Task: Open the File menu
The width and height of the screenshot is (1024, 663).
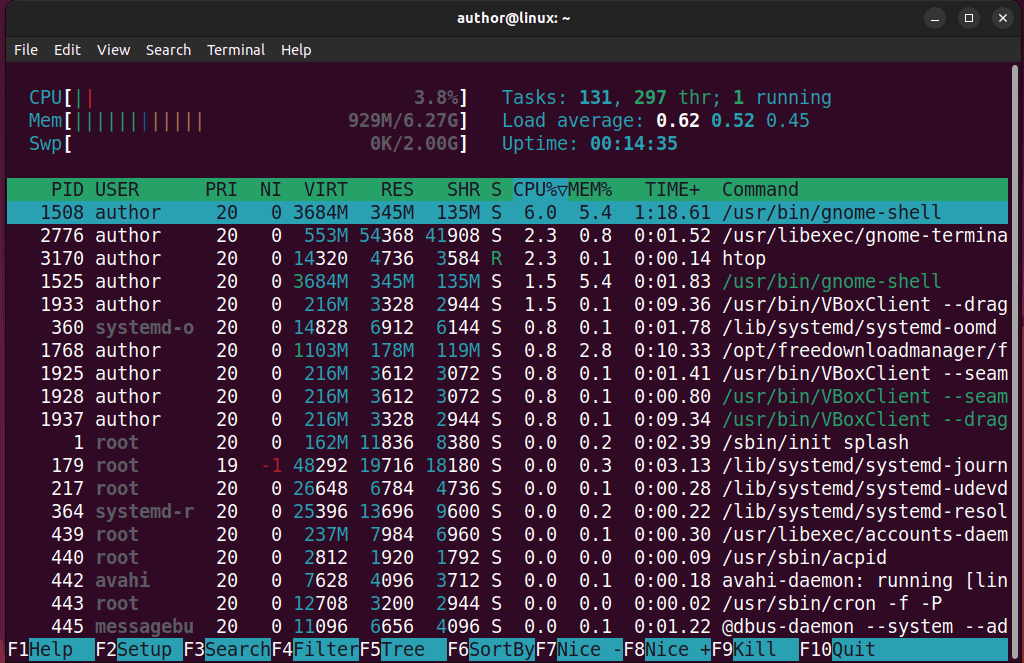Action: (25, 50)
